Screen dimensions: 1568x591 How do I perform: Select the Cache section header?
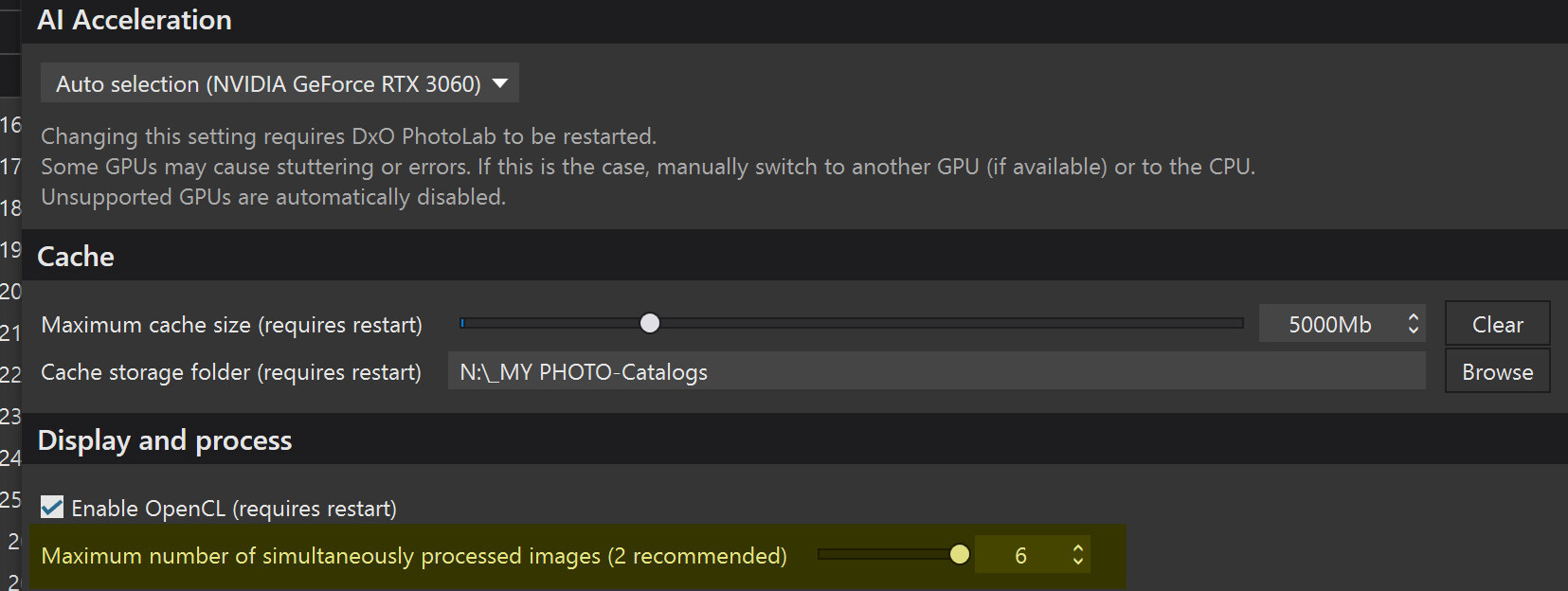(x=76, y=257)
